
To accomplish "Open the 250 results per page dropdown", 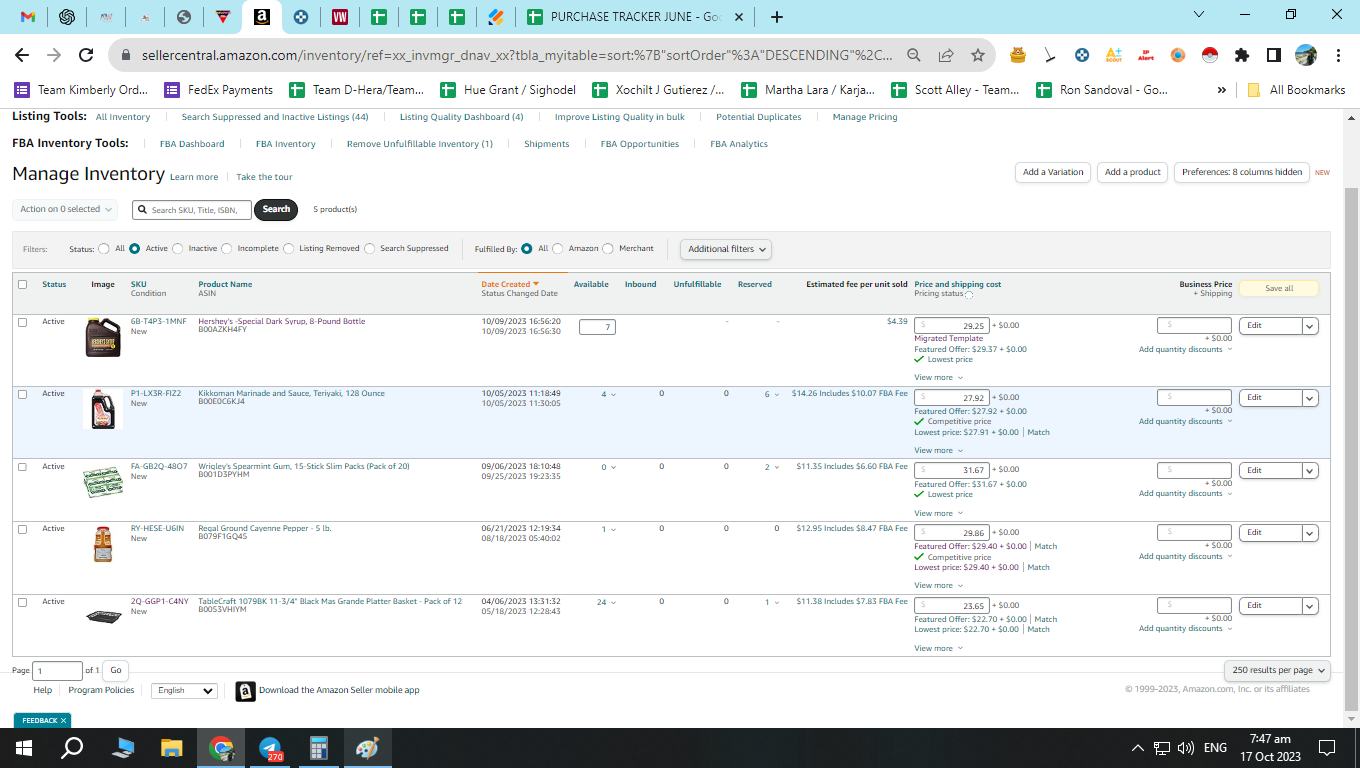I will tap(1277, 670).
